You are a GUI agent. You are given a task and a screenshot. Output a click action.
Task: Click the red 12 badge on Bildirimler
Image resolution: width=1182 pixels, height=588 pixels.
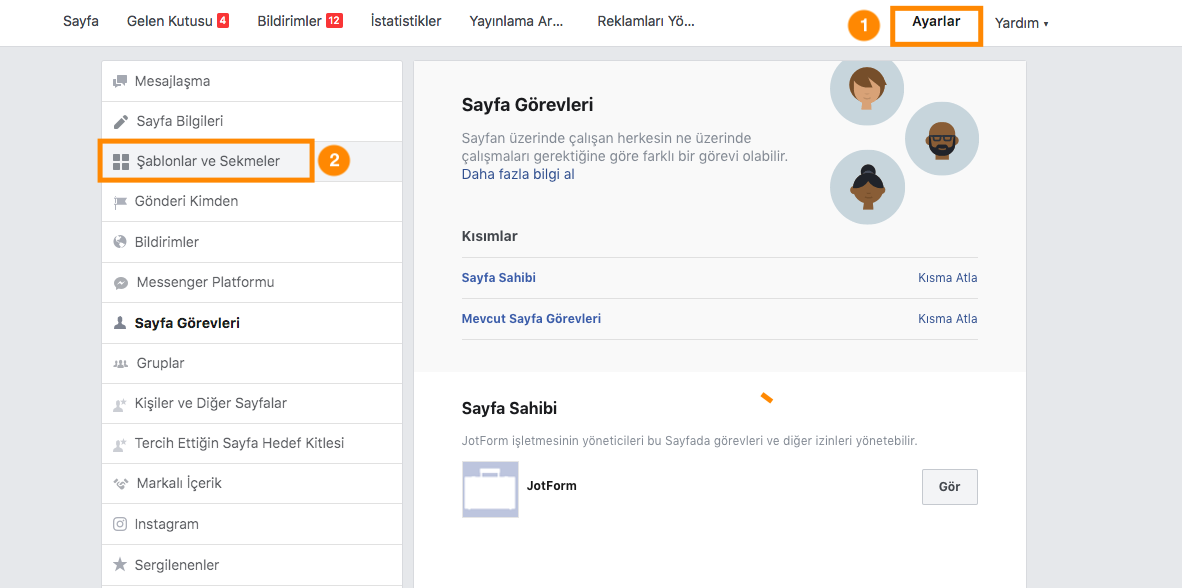pyautogui.click(x=334, y=21)
